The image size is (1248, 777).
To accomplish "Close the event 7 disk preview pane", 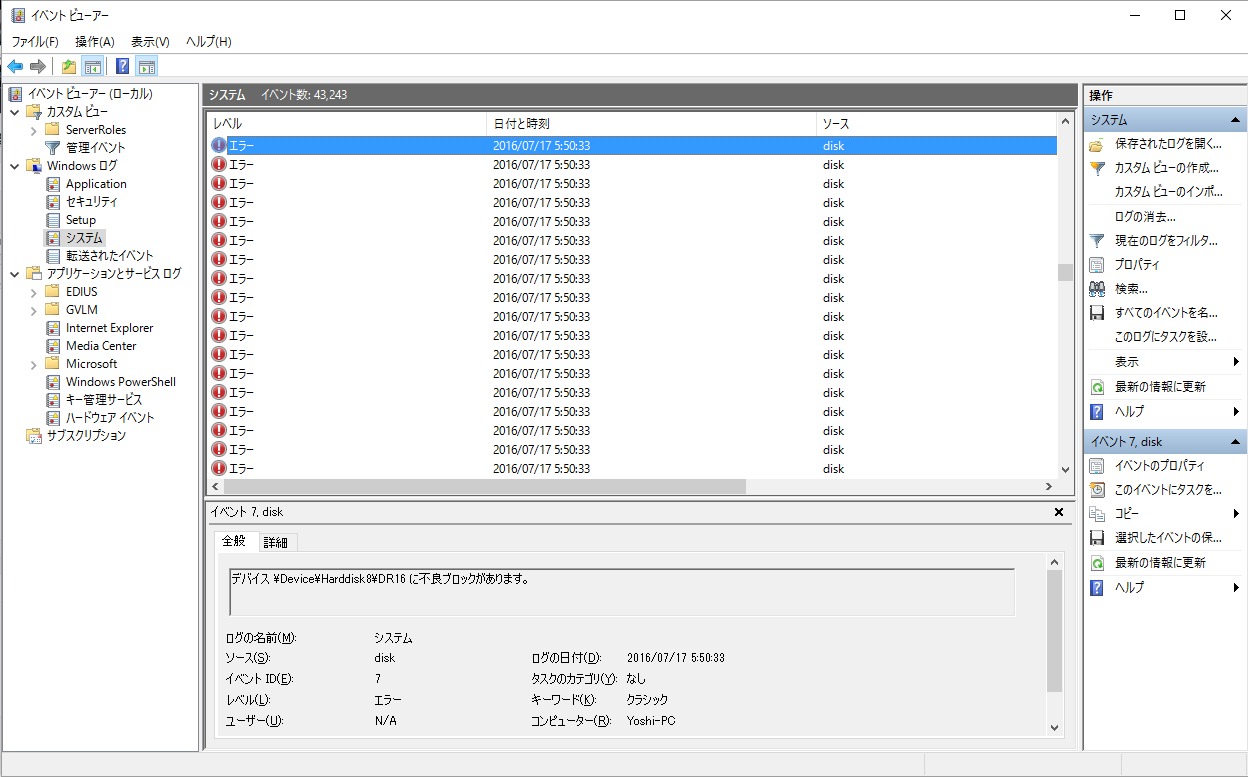I will click(1059, 512).
